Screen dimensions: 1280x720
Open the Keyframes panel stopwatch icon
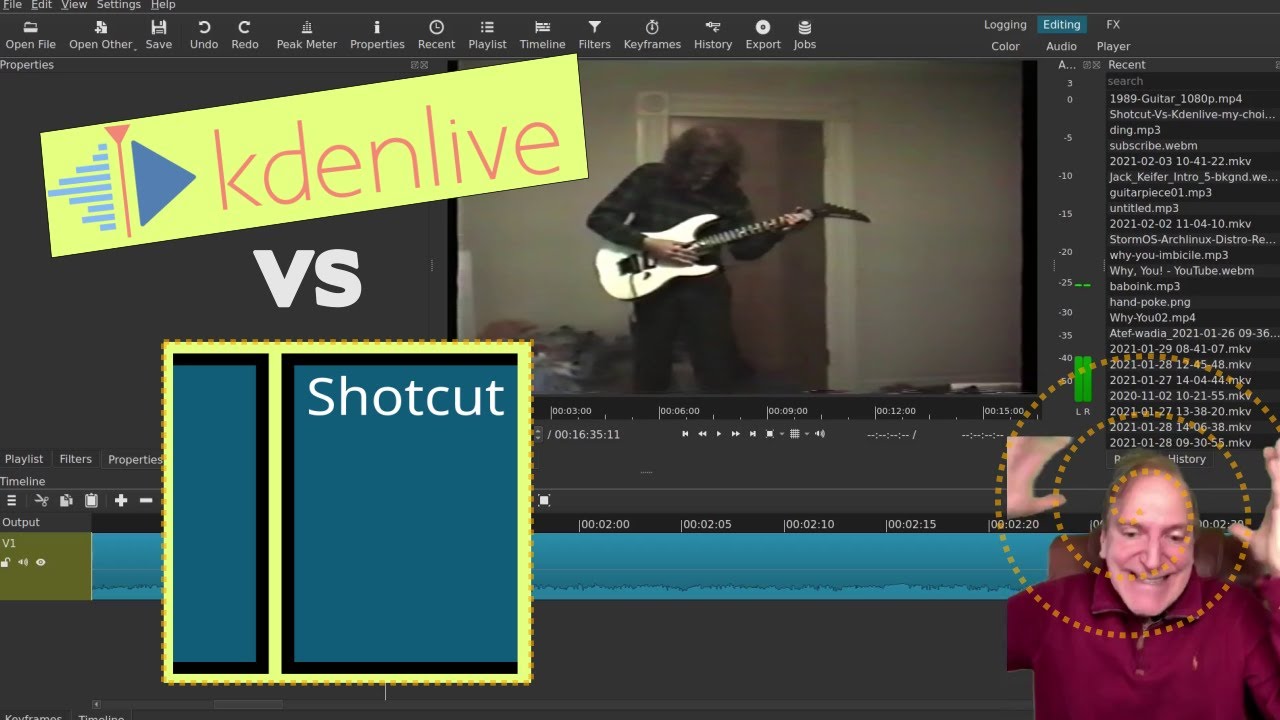(x=652, y=34)
